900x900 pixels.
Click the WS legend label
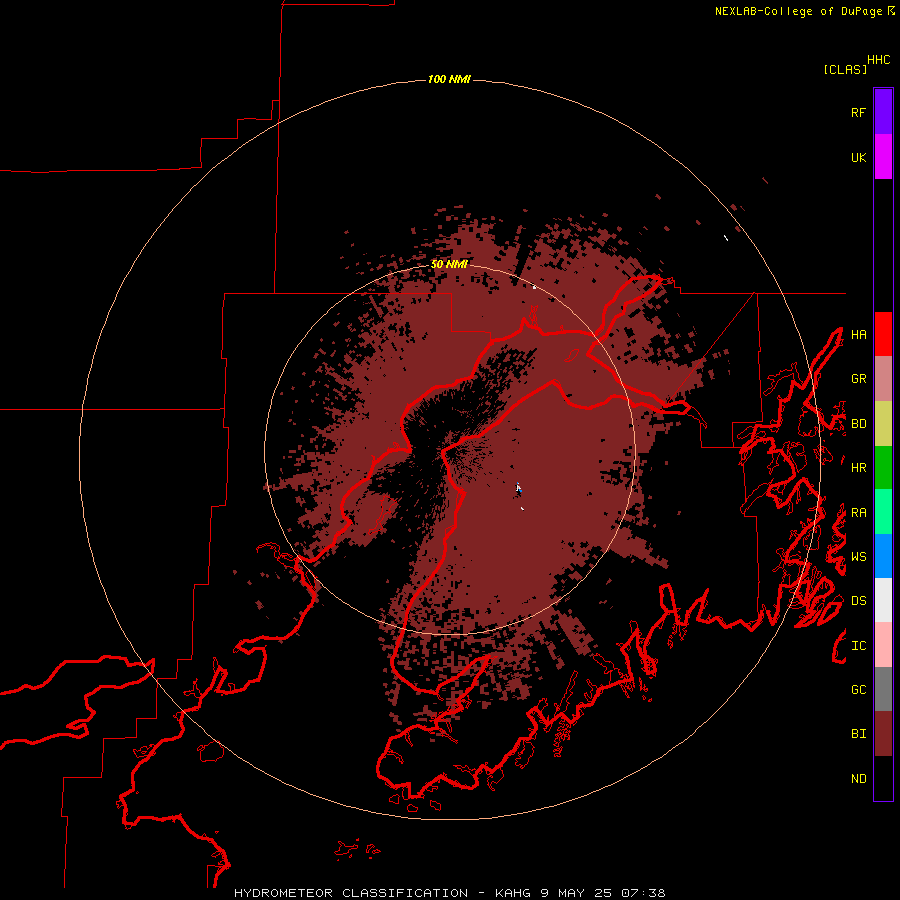[858, 557]
